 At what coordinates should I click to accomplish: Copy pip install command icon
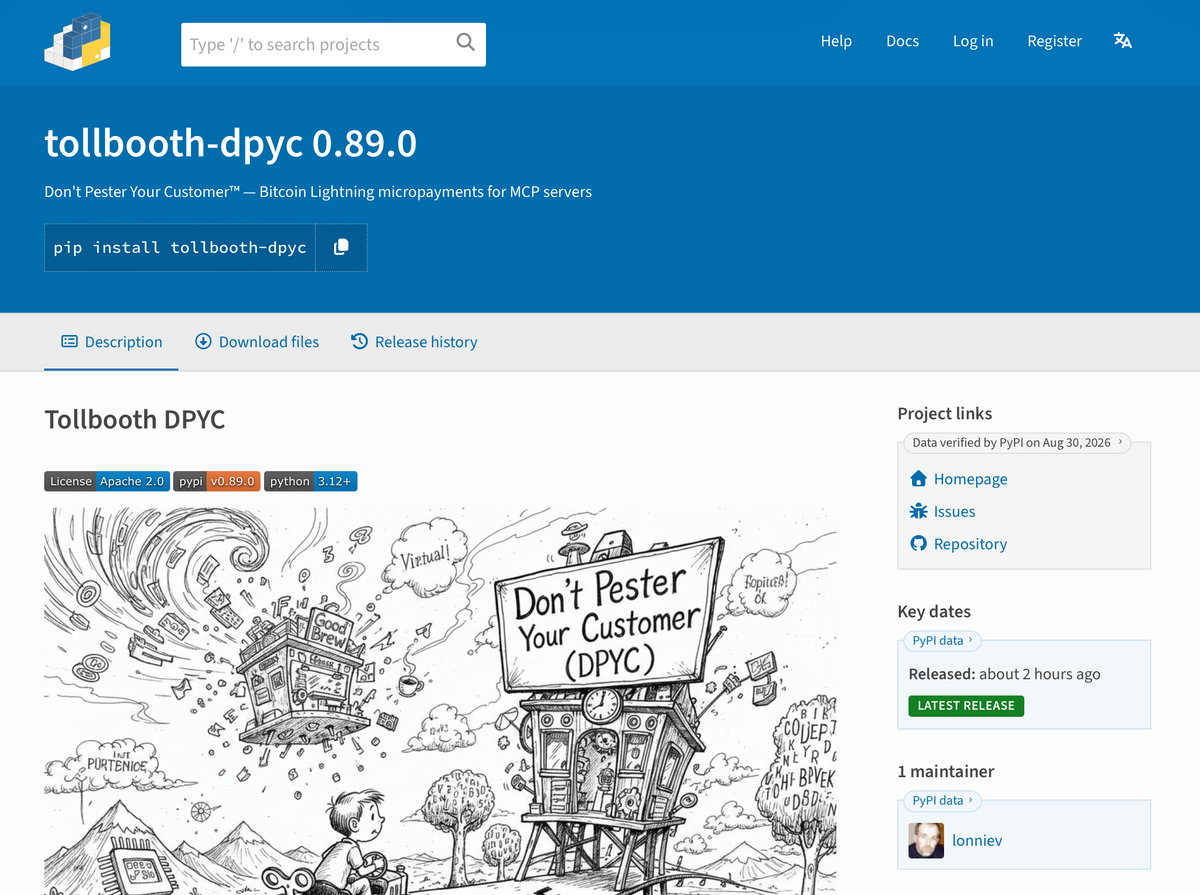point(341,247)
